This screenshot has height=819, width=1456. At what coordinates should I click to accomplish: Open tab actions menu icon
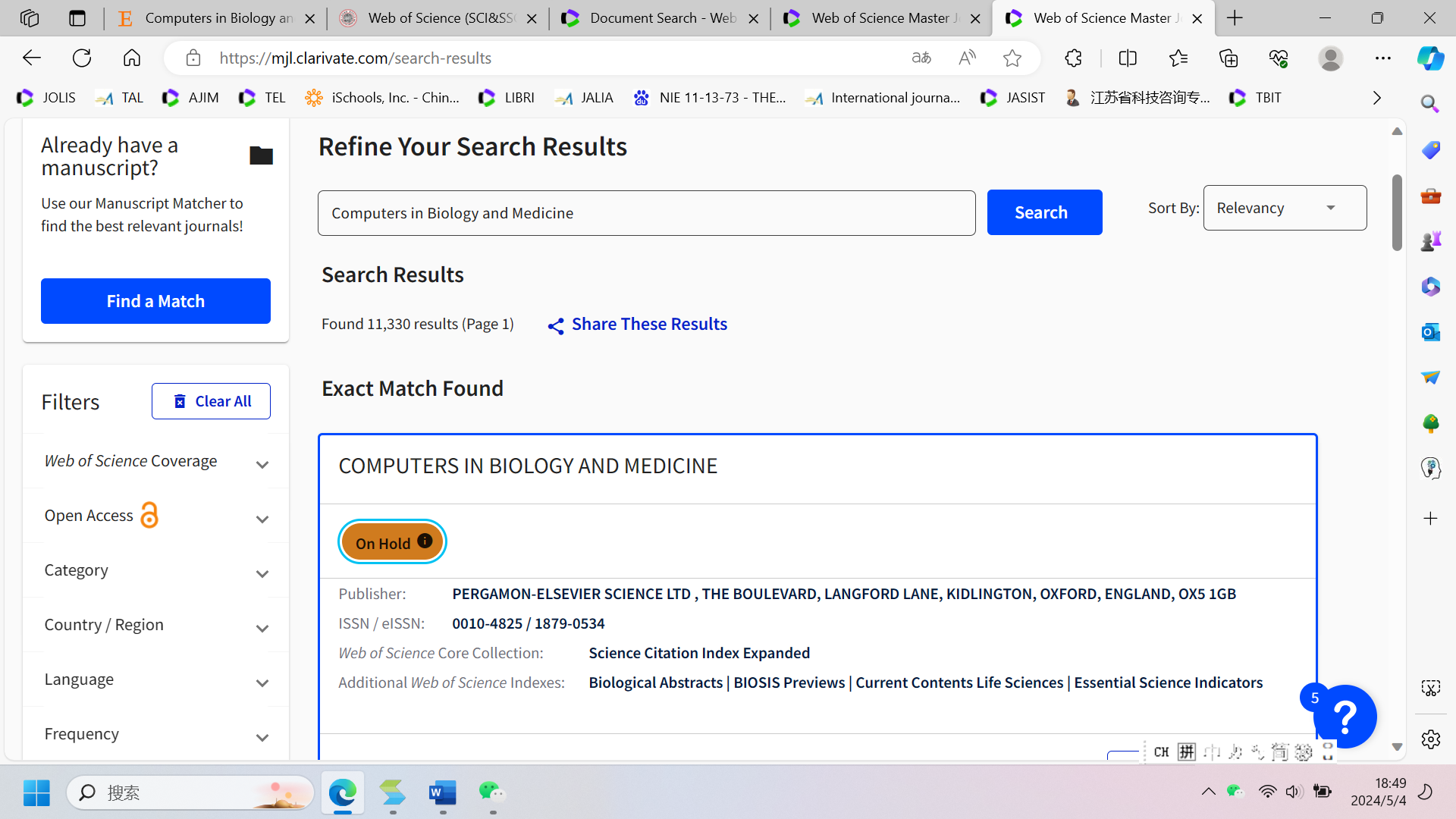(77, 18)
